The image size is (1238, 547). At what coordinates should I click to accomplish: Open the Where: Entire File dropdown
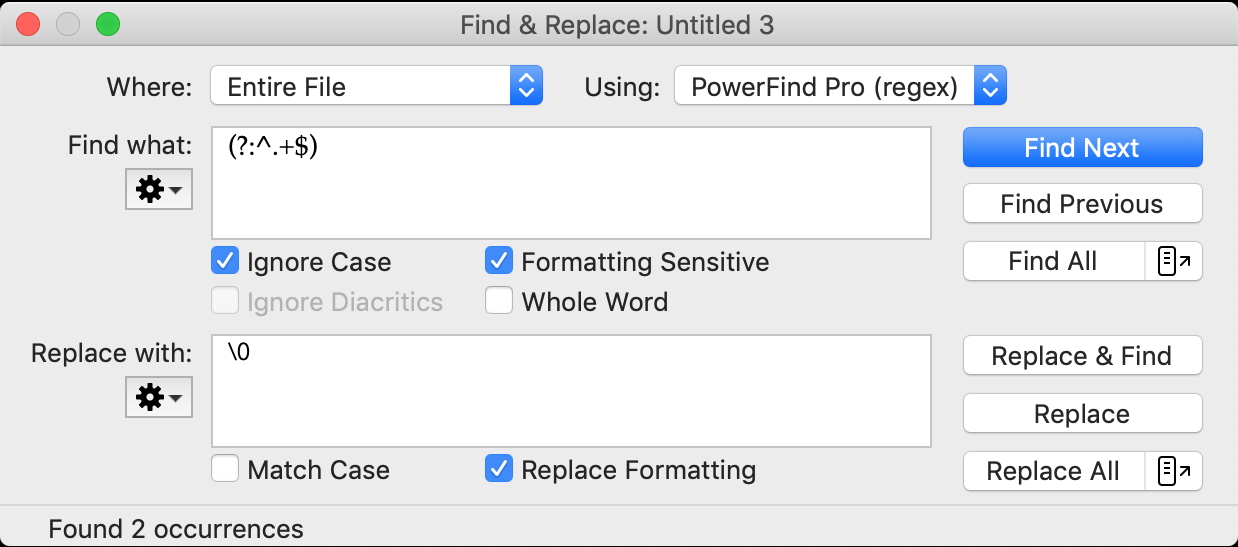click(x=360, y=86)
